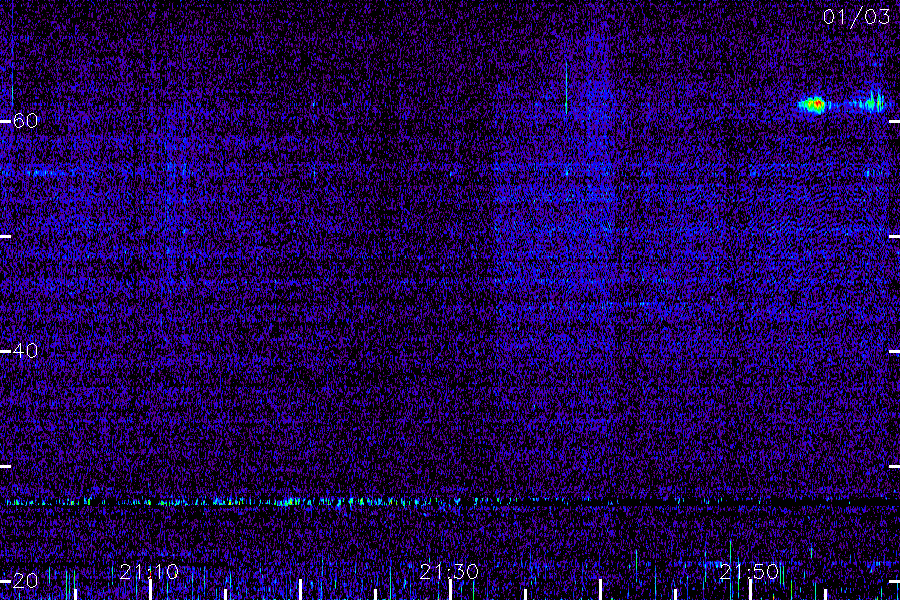Screen dimensions: 900x600
Task: Click the 21:50 time label
Action: (x=749, y=572)
